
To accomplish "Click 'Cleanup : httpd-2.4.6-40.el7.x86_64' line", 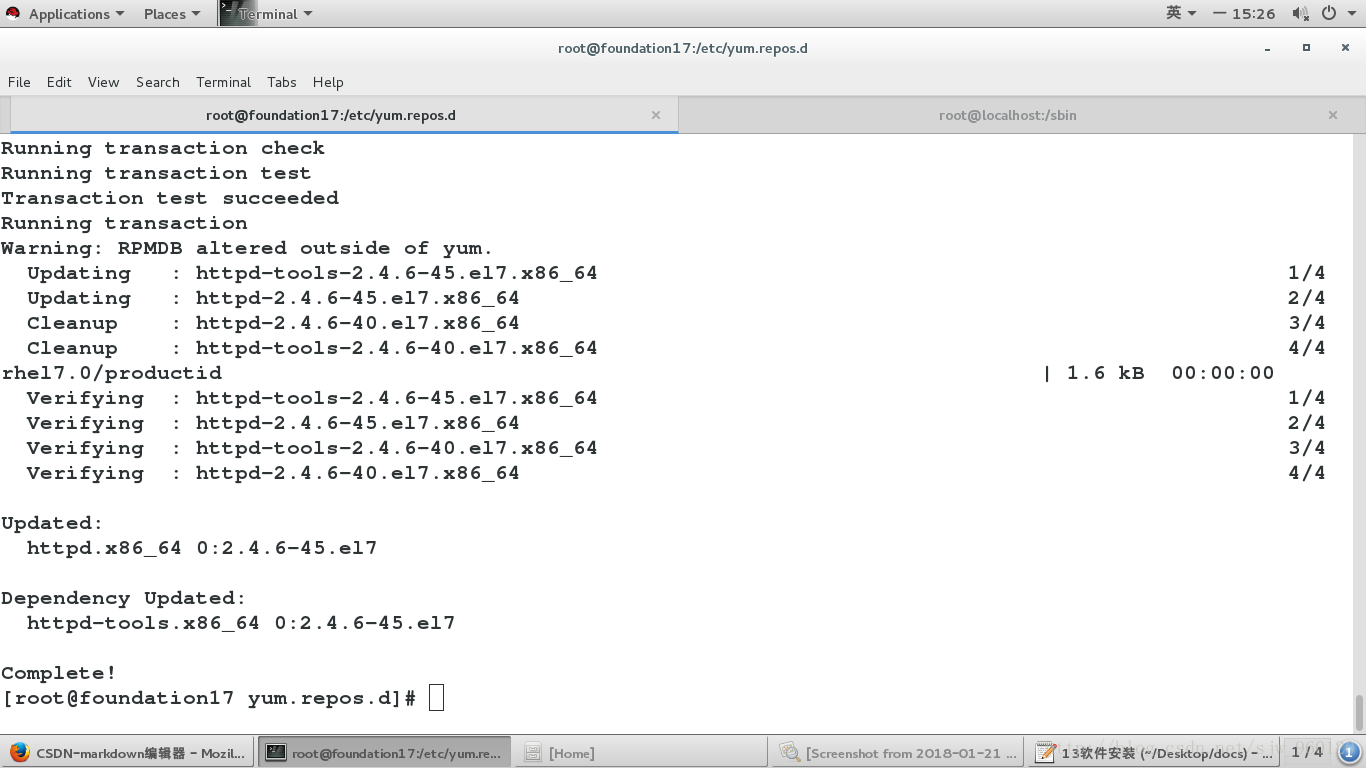I will click(x=273, y=323).
